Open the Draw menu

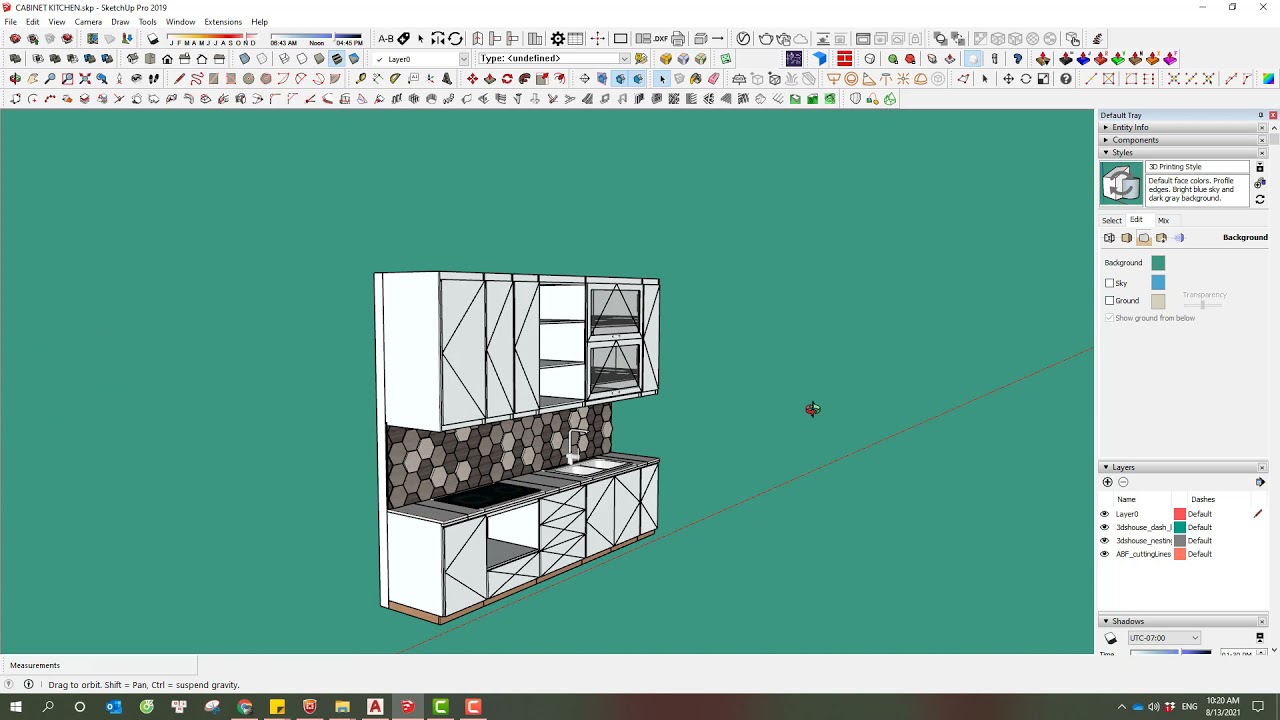(x=120, y=21)
